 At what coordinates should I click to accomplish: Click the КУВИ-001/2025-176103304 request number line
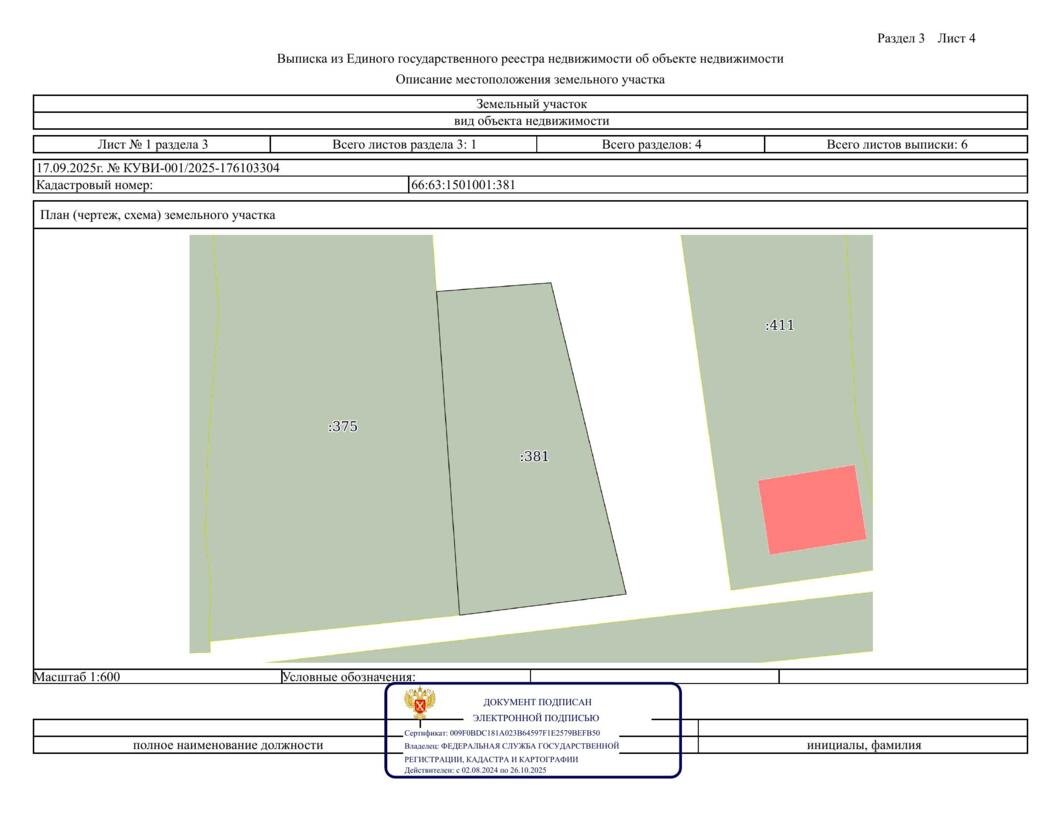pos(158,168)
